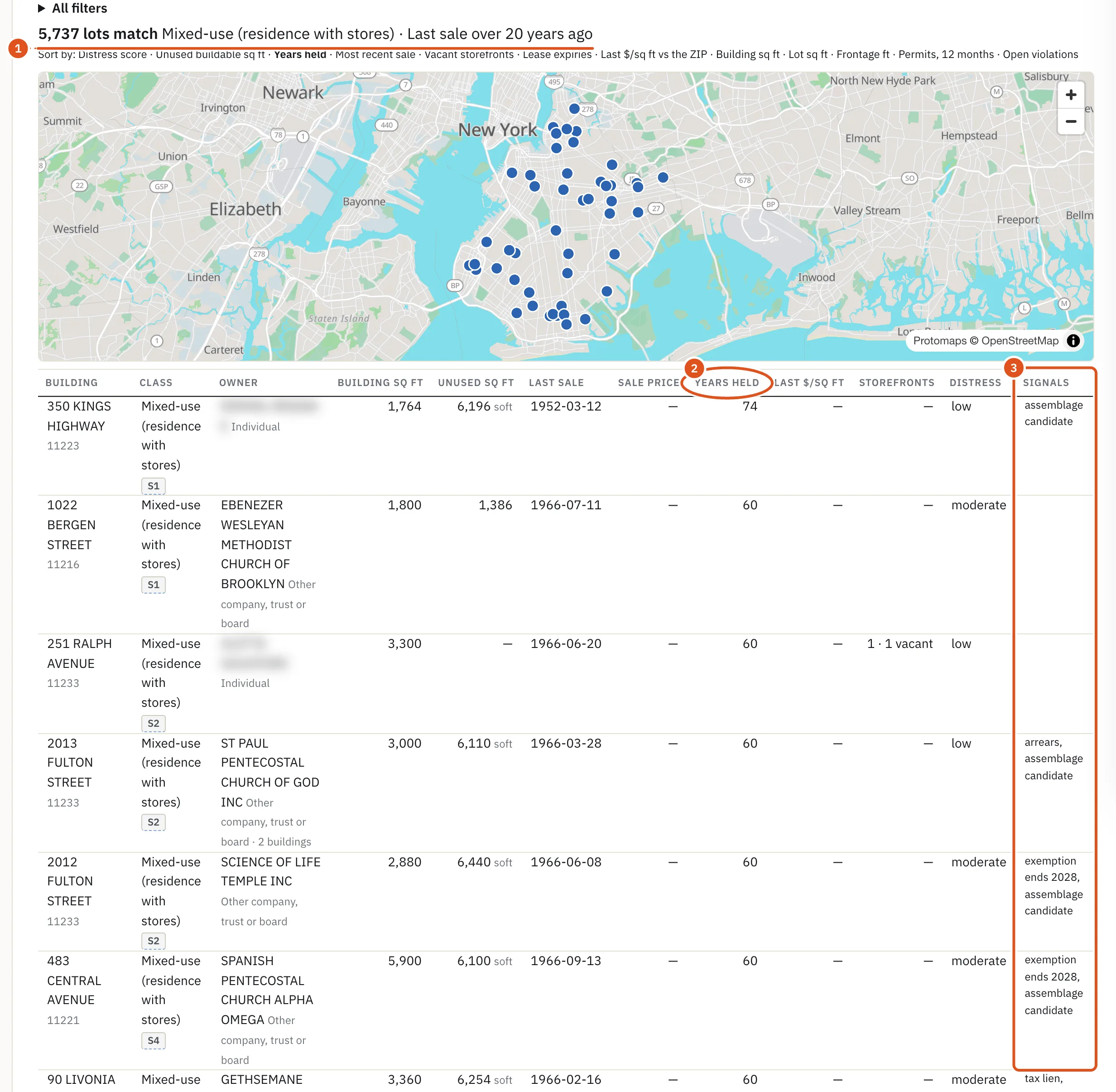Click the DISTRESS column header
The height and width of the screenshot is (1092, 1116).
pyautogui.click(x=975, y=382)
